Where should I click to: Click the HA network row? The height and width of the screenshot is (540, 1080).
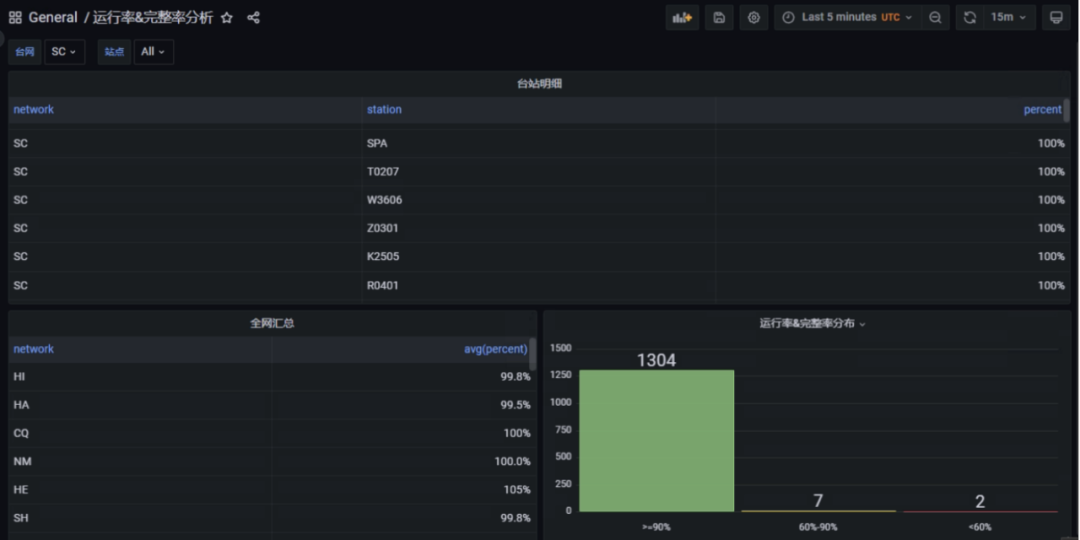tap(272, 405)
